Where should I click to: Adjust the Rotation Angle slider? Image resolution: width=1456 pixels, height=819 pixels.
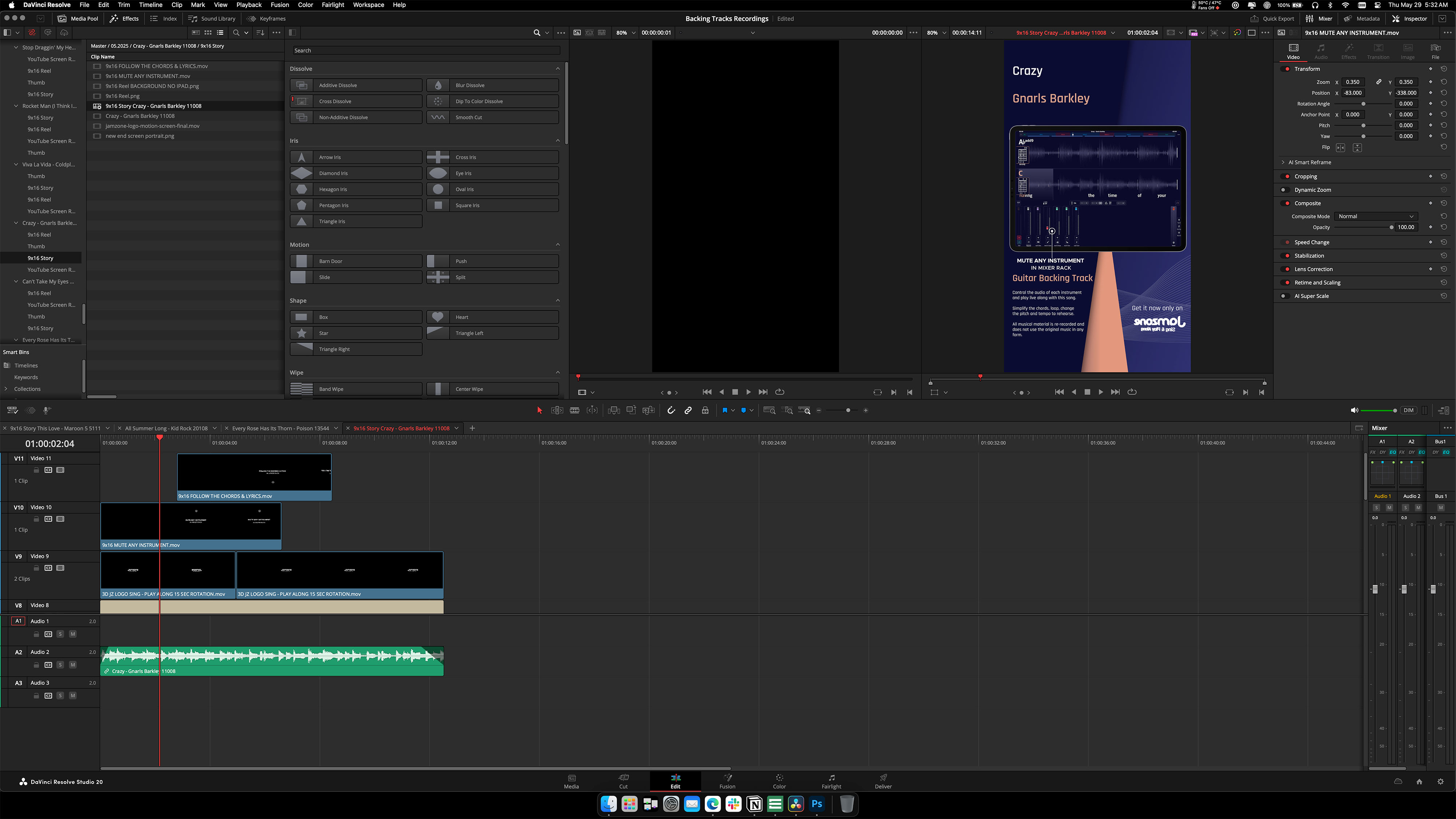[1363, 104]
